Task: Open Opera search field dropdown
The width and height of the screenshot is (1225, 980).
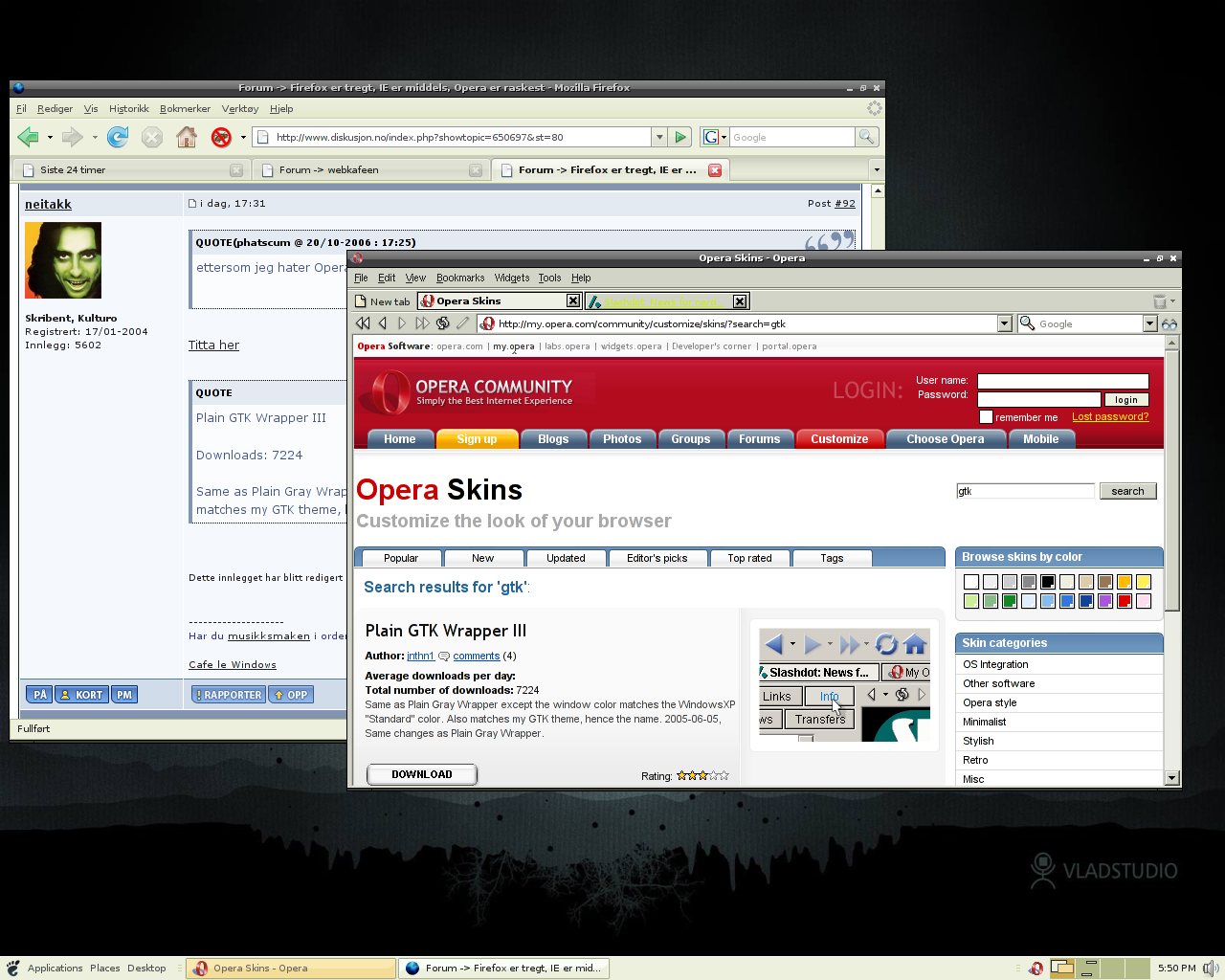Action: (x=1150, y=323)
